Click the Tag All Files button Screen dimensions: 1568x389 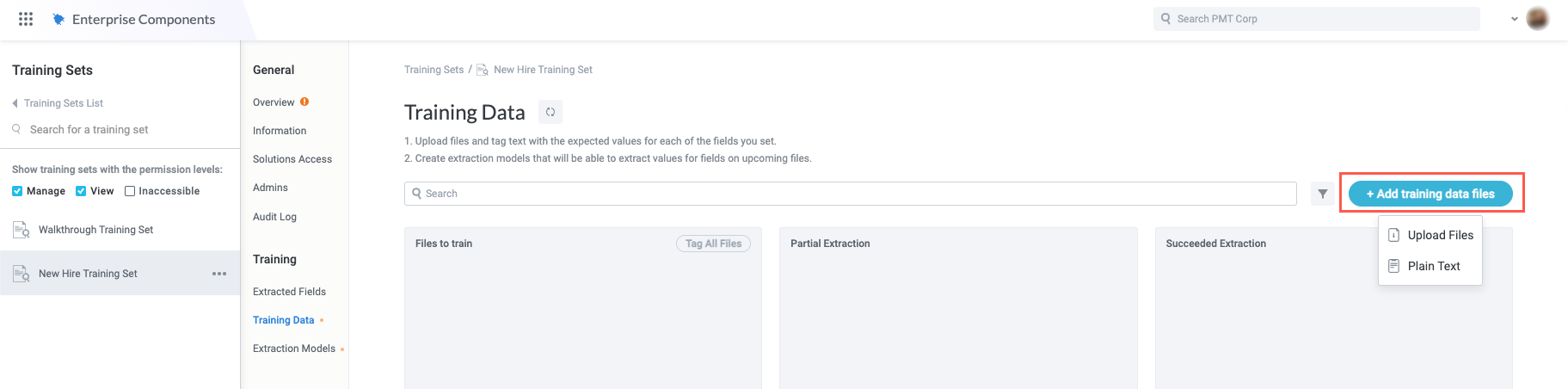[713, 244]
